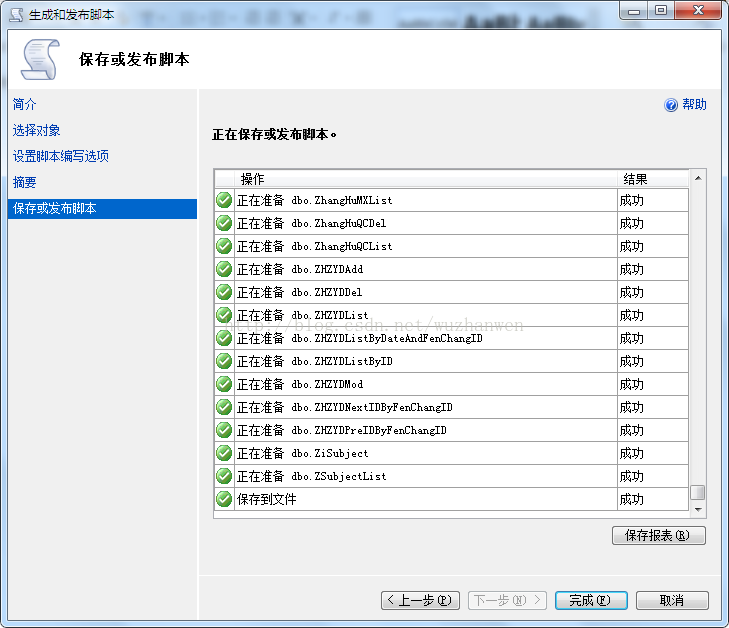This screenshot has height=628, width=729.
Task: Click success icon for dbo.ZhangHuQCList row
Action: click(x=224, y=246)
